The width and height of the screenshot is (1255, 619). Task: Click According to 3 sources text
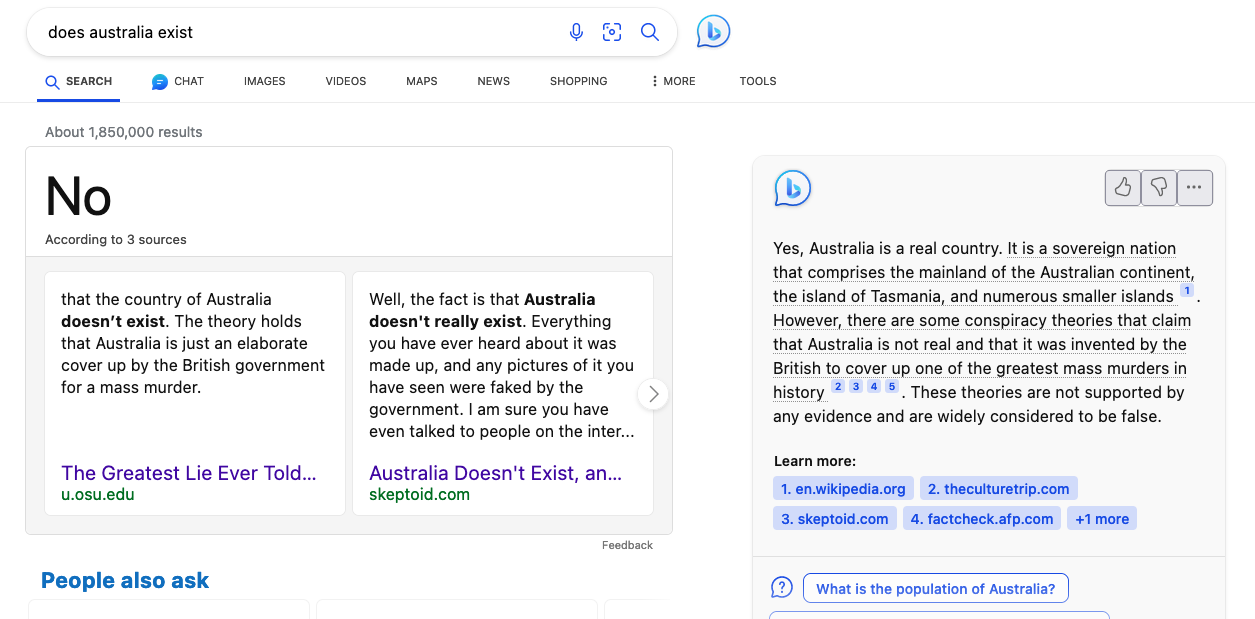(116, 239)
